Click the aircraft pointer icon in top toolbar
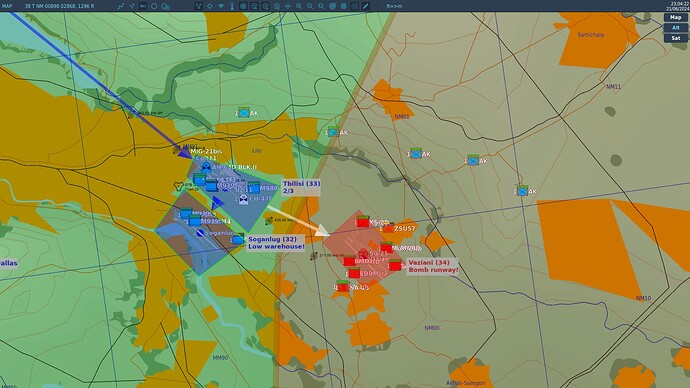This screenshot has width=690, height=388. coord(132,6)
